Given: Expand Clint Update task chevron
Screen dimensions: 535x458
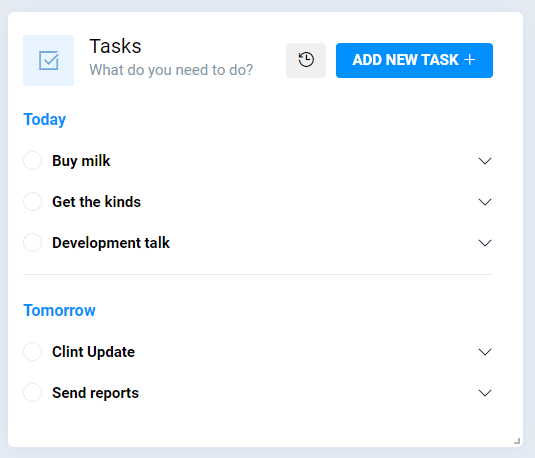Looking at the screenshot, I should click(x=485, y=352).
